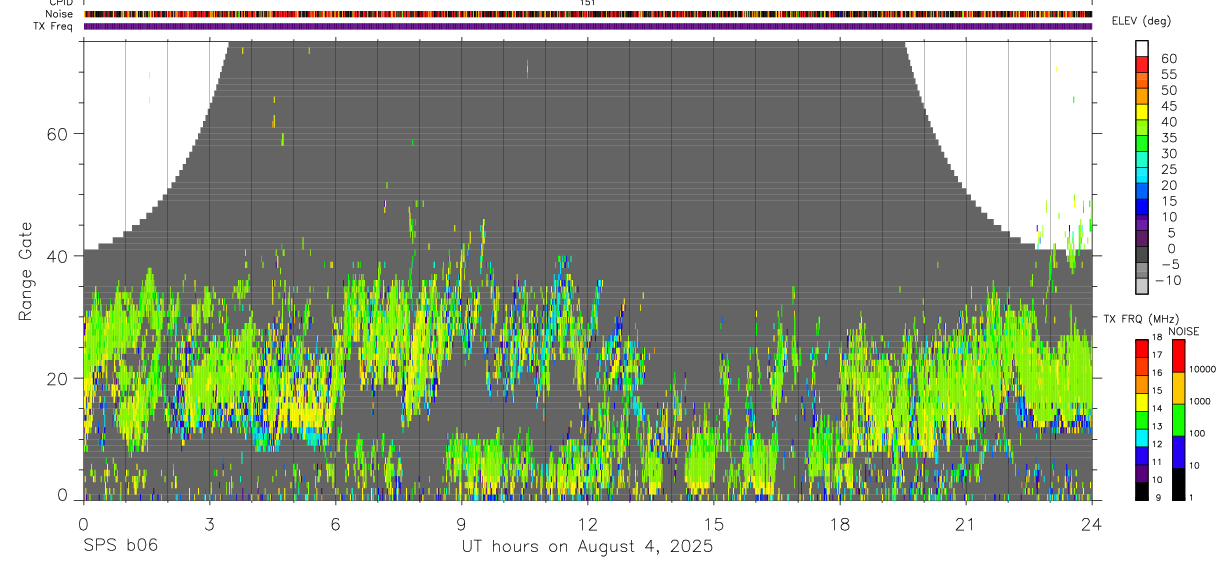Click the Noise color strip above the plot

[x=587, y=14]
